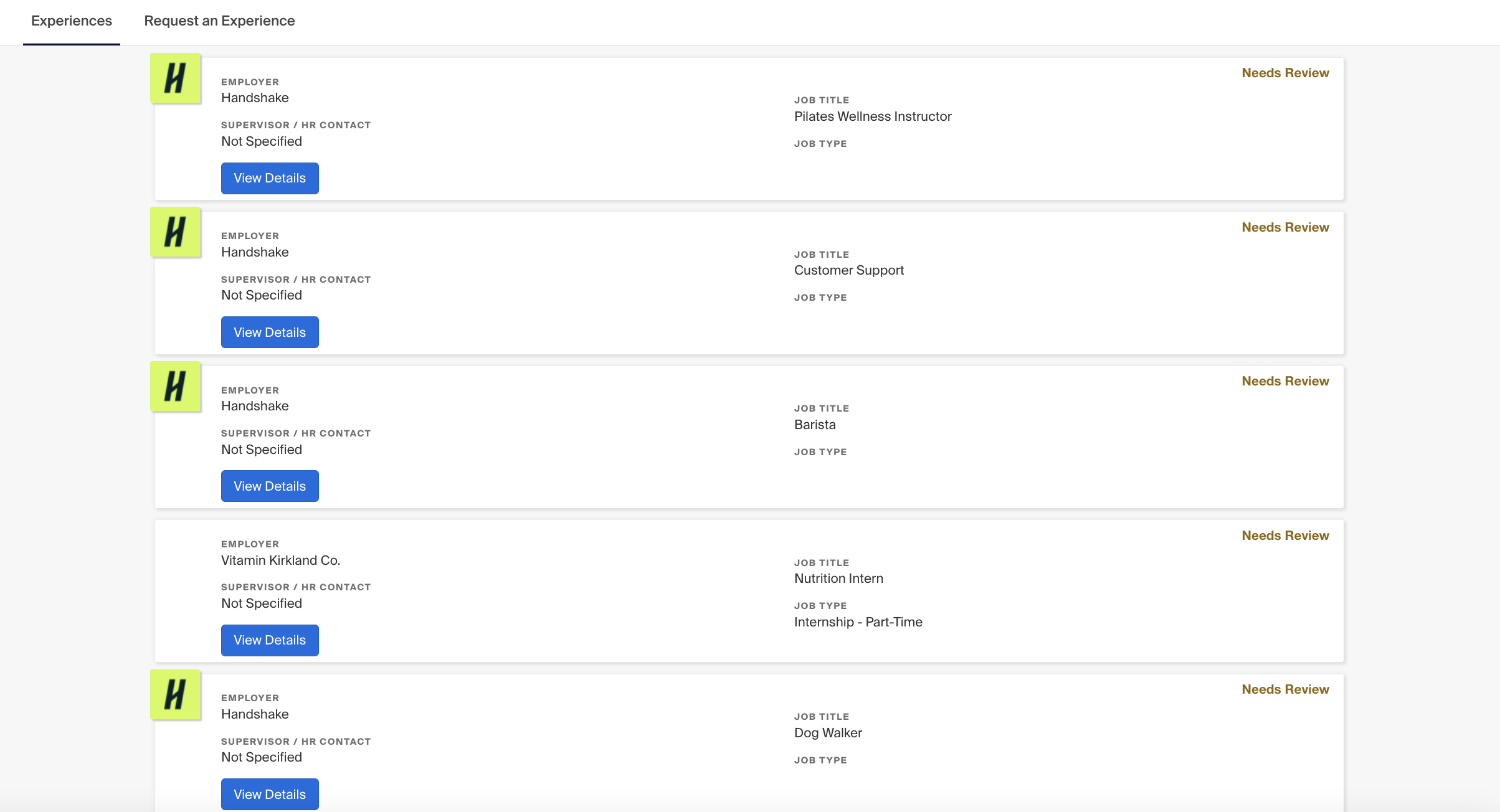1500x812 pixels.
Task: Click Needs Review status on Dog Walker card
Action: click(x=1285, y=689)
